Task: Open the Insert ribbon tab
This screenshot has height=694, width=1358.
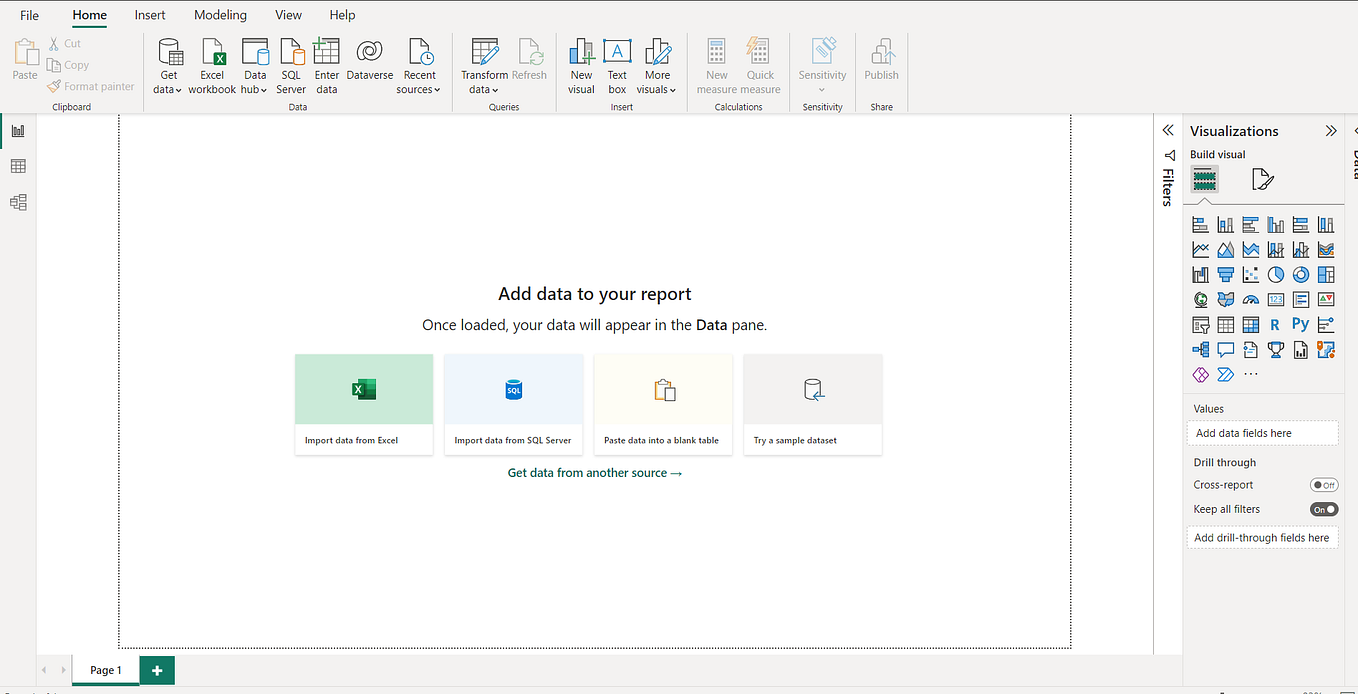Action: coord(149,14)
